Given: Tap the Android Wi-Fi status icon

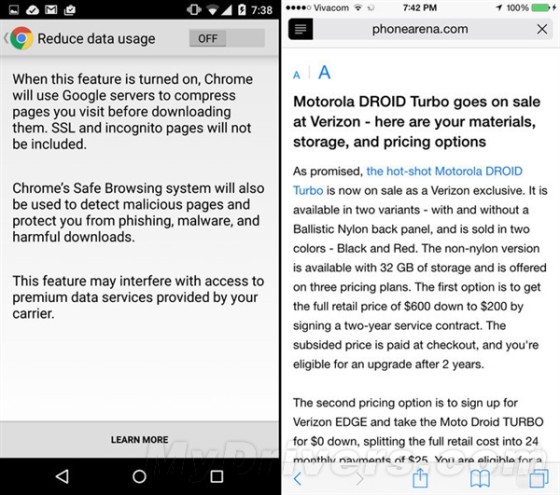Looking at the screenshot, I should click(x=212, y=10).
